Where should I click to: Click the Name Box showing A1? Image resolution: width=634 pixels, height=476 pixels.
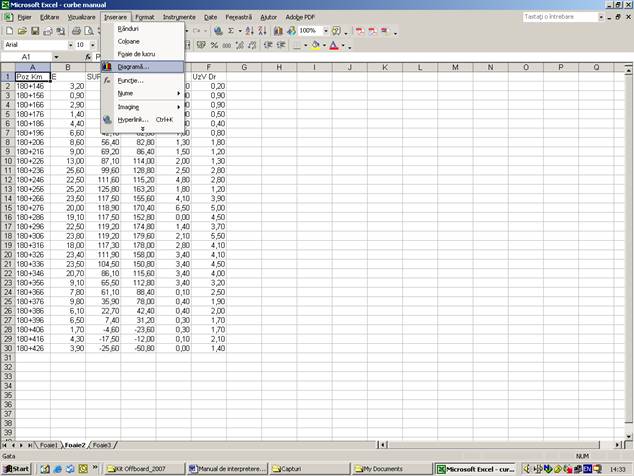click(x=30, y=57)
